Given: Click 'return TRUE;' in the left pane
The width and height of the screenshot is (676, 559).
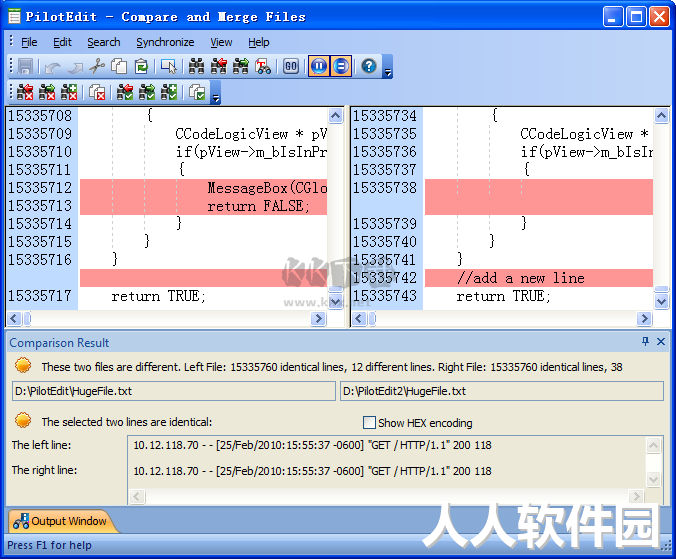Looking at the screenshot, I should (x=159, y=296).
